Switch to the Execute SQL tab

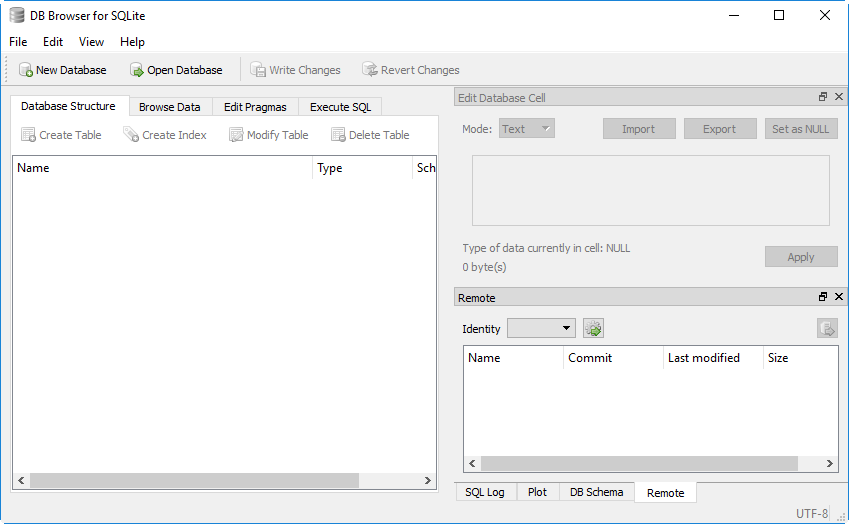(340, 107)
